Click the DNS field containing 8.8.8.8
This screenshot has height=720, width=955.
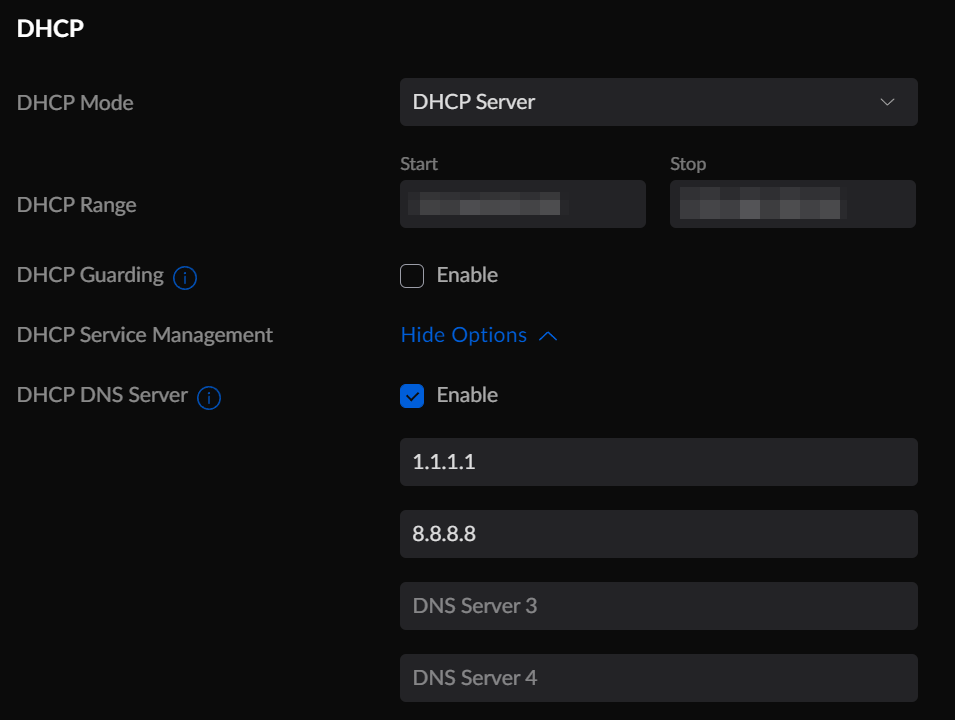[658, 534]
